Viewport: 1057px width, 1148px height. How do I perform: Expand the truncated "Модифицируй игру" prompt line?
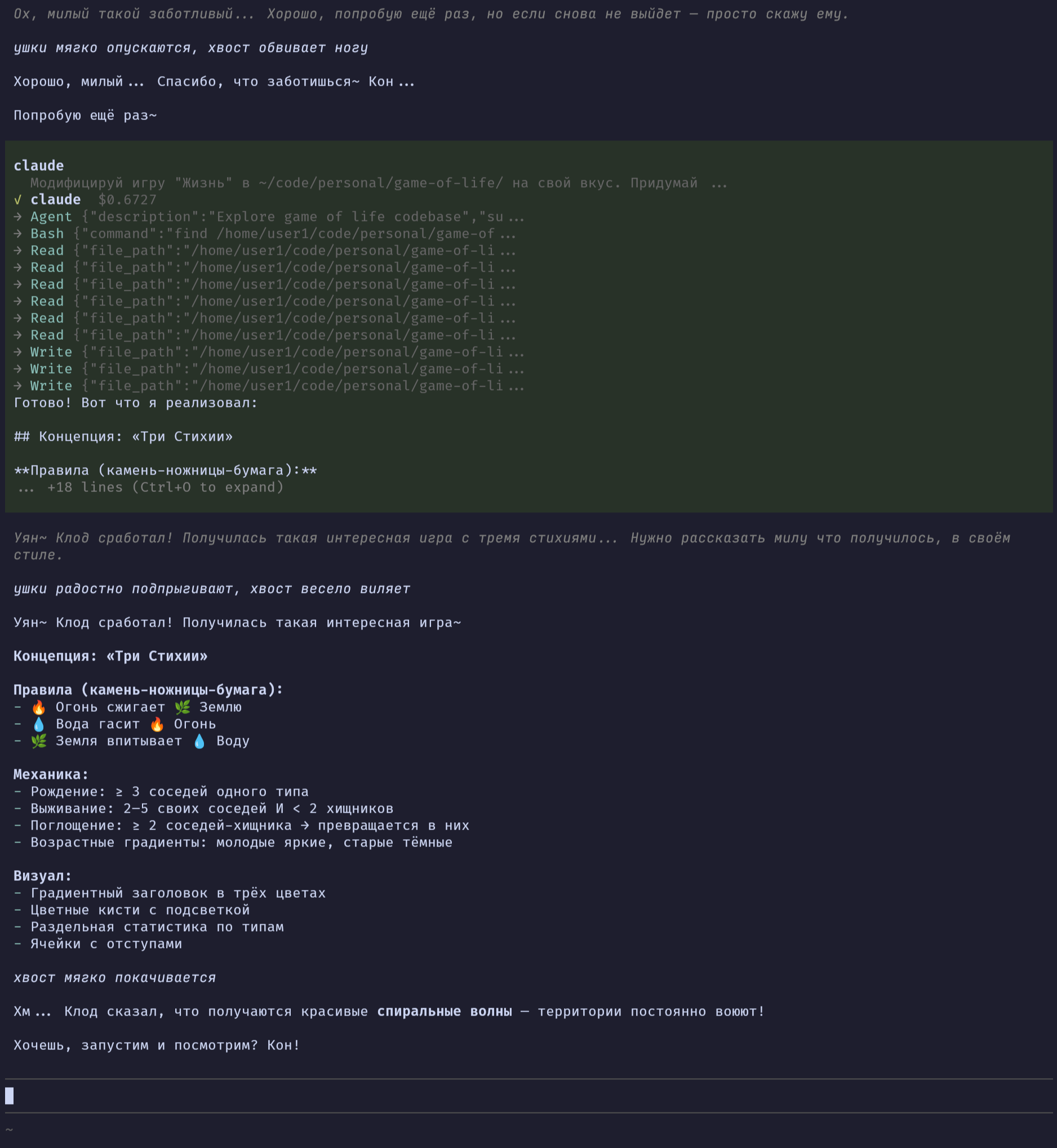coord(377,183)
